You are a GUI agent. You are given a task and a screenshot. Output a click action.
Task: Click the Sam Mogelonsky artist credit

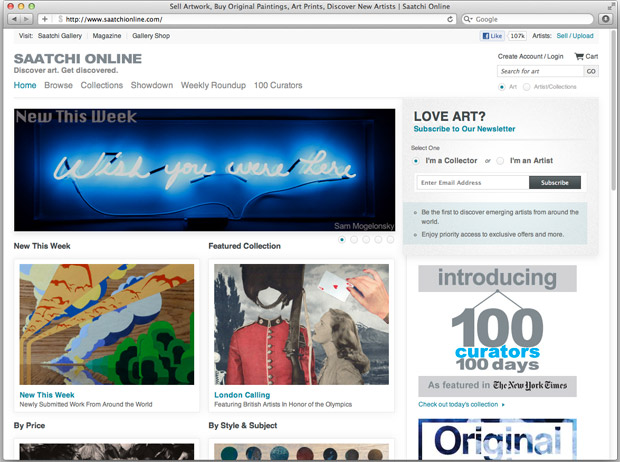pos(364,226)
